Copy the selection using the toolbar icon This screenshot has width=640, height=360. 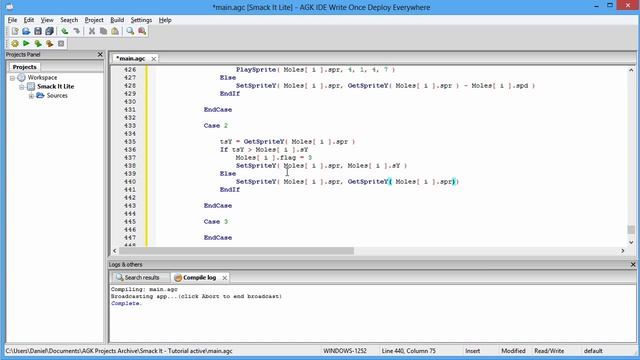point(103,31)
